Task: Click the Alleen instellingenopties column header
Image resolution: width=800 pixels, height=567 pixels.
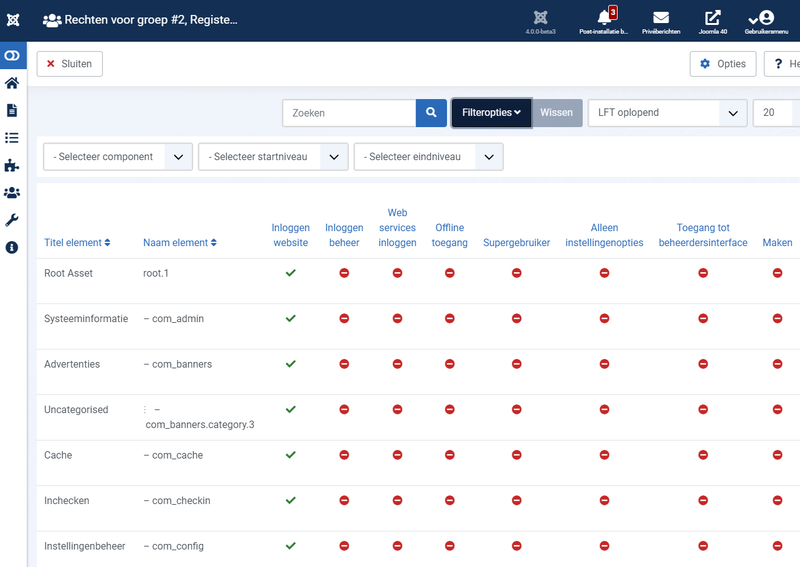Action: point(604,235)
